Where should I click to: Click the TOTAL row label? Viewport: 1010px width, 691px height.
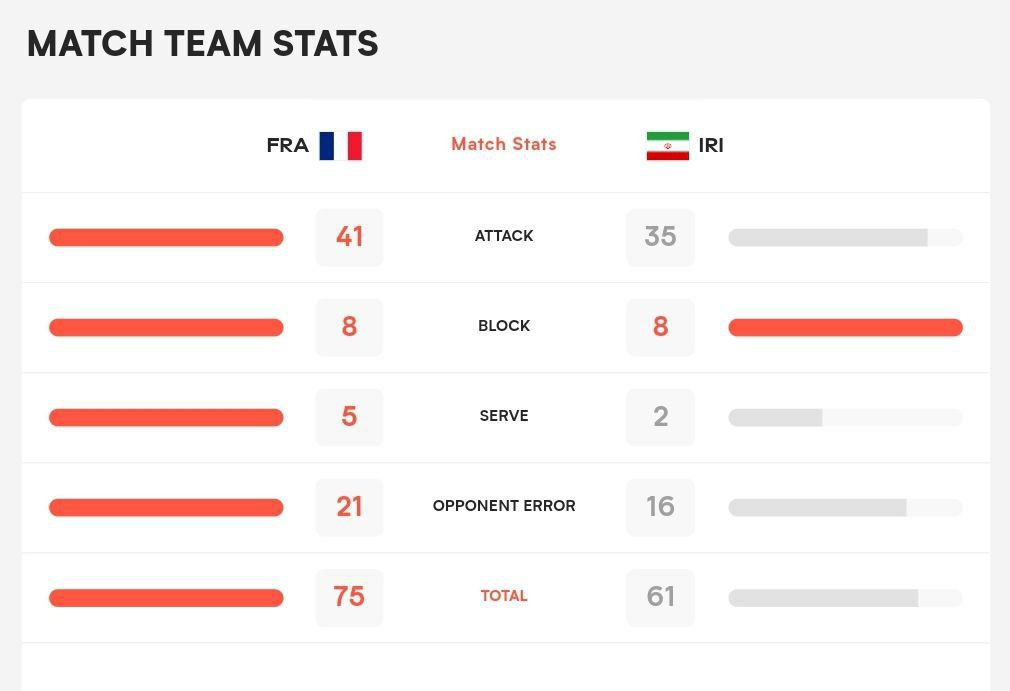(x=503, y=596)
